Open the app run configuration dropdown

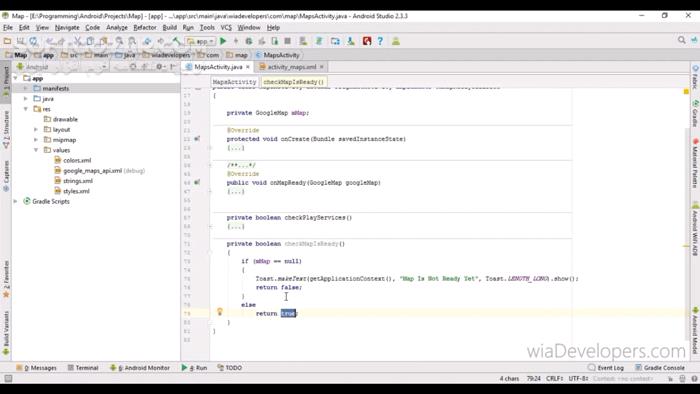200,41
